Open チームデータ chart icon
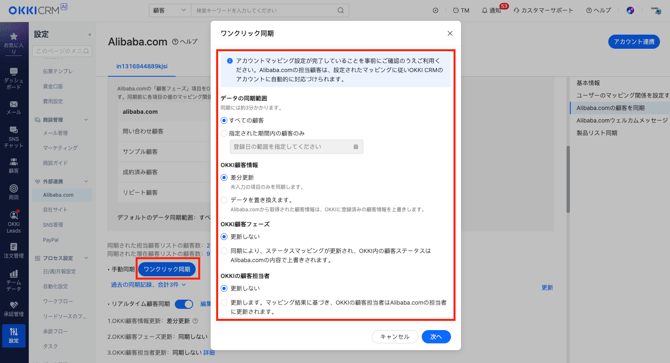Screen dimensions: 670x363 point(14,274)
